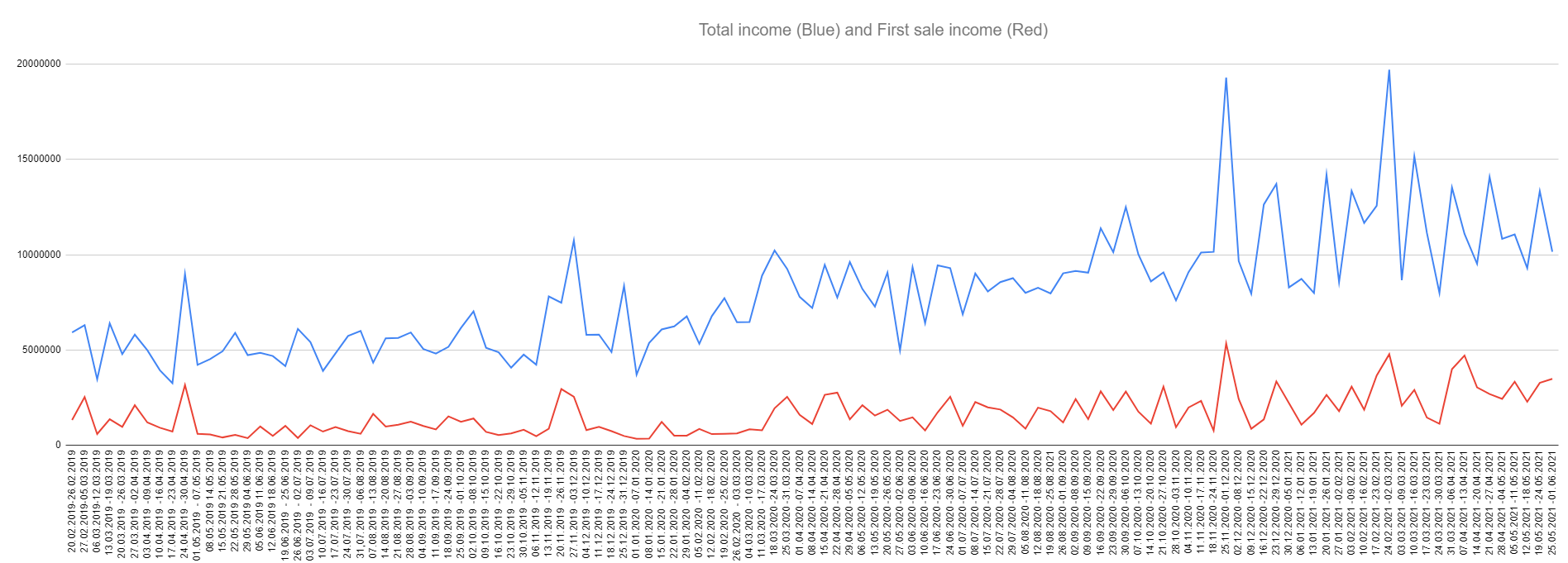Select the first x-axis label 20.02.2019-26.02.2019
This screenshot has height=563, width=1568.
tap(72, 501)
